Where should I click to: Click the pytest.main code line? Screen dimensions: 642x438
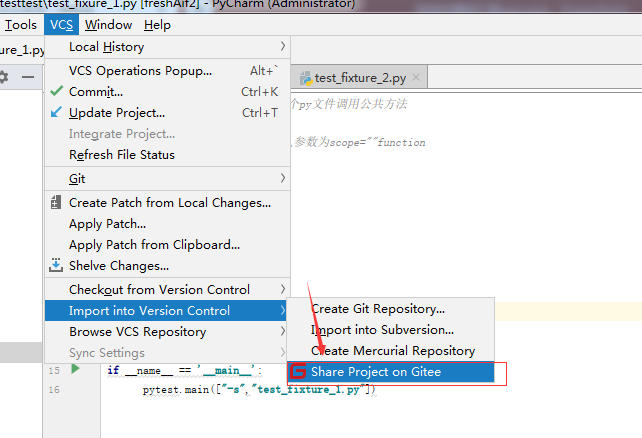[259, 390]
